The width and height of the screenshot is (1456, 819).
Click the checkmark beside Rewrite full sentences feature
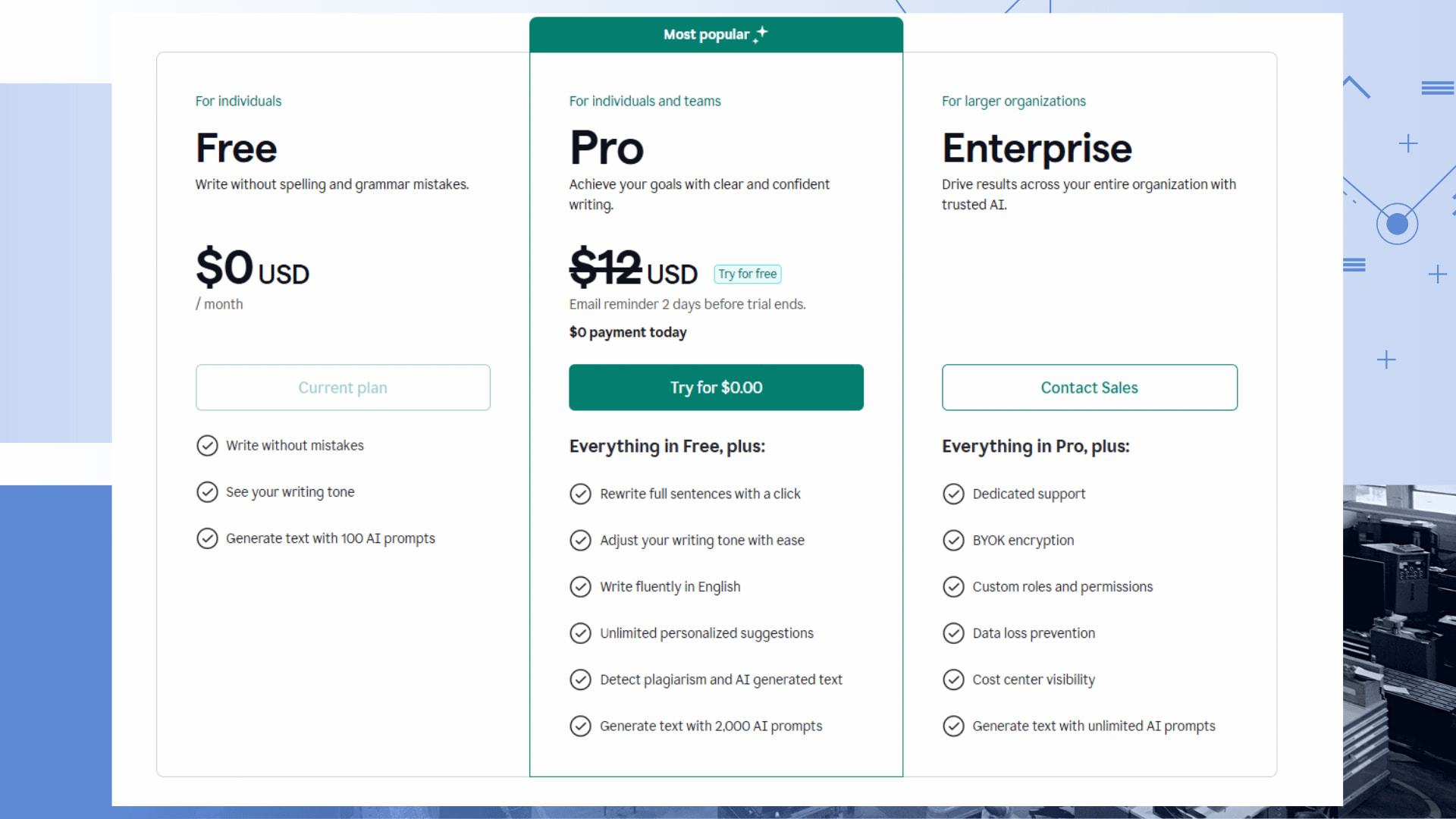pyautogui.click(x=581, y=494)
